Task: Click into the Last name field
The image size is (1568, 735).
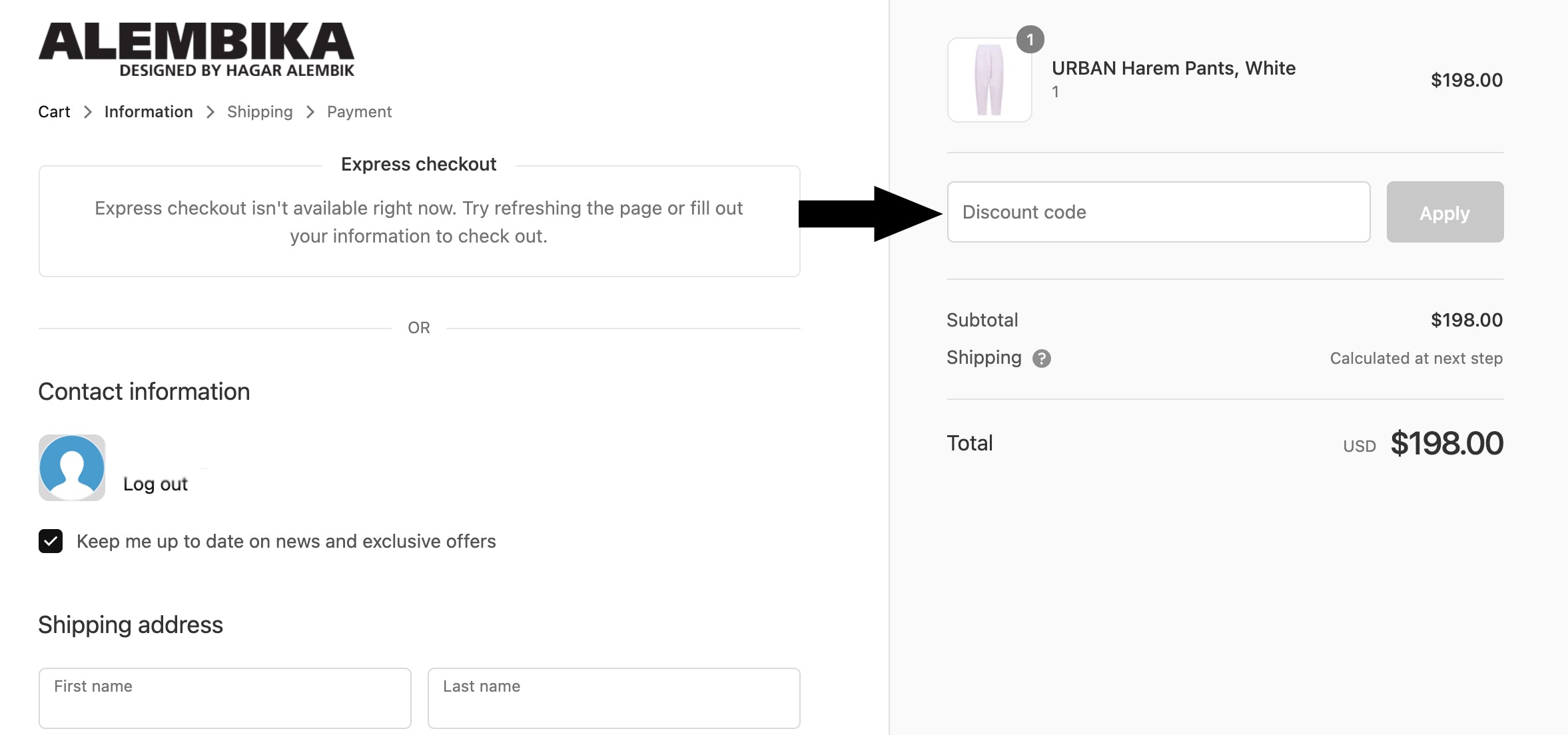Action: (x=613, y=698)
